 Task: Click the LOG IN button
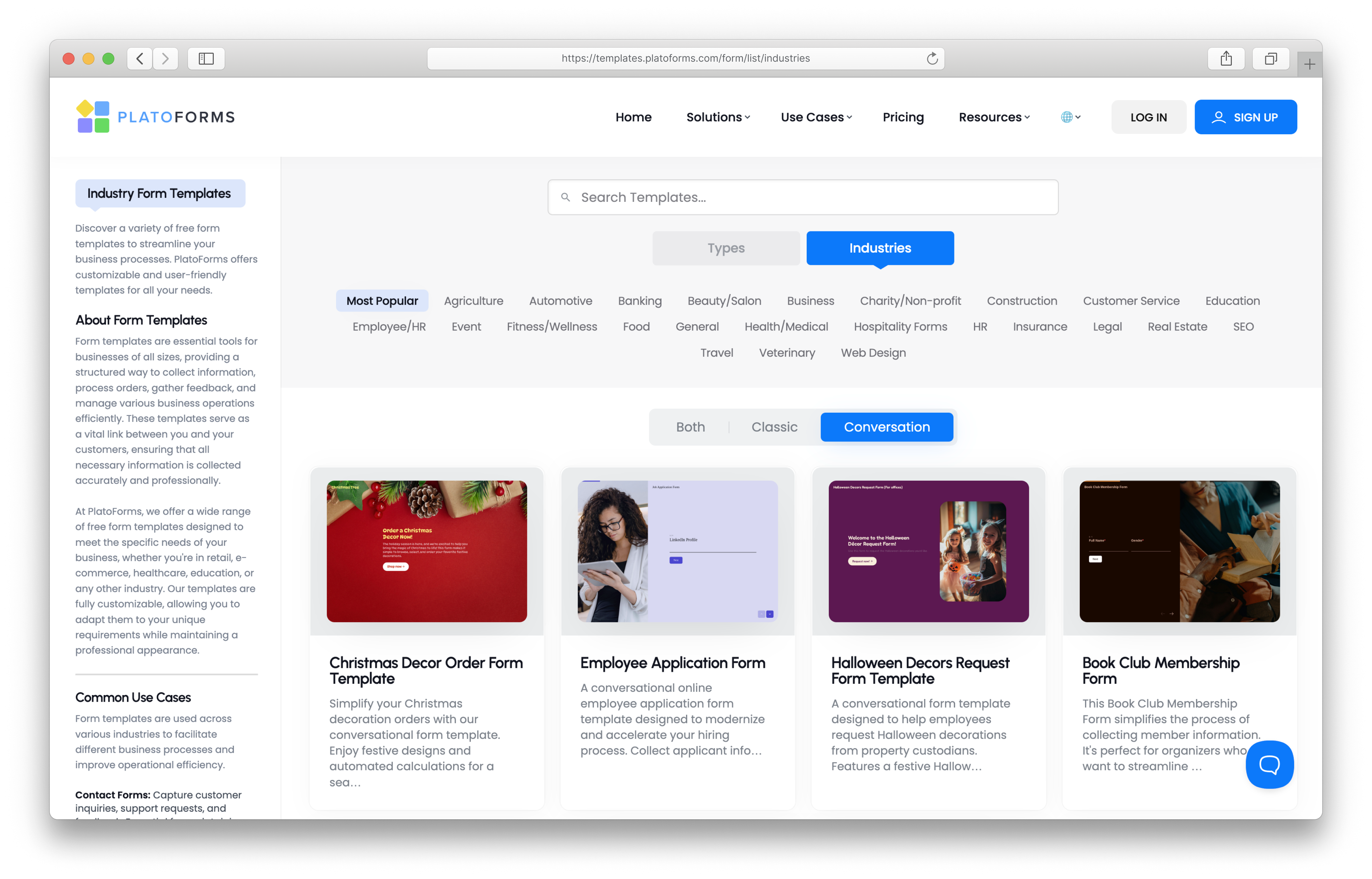pyautogui.click(x=1148, y=117)
